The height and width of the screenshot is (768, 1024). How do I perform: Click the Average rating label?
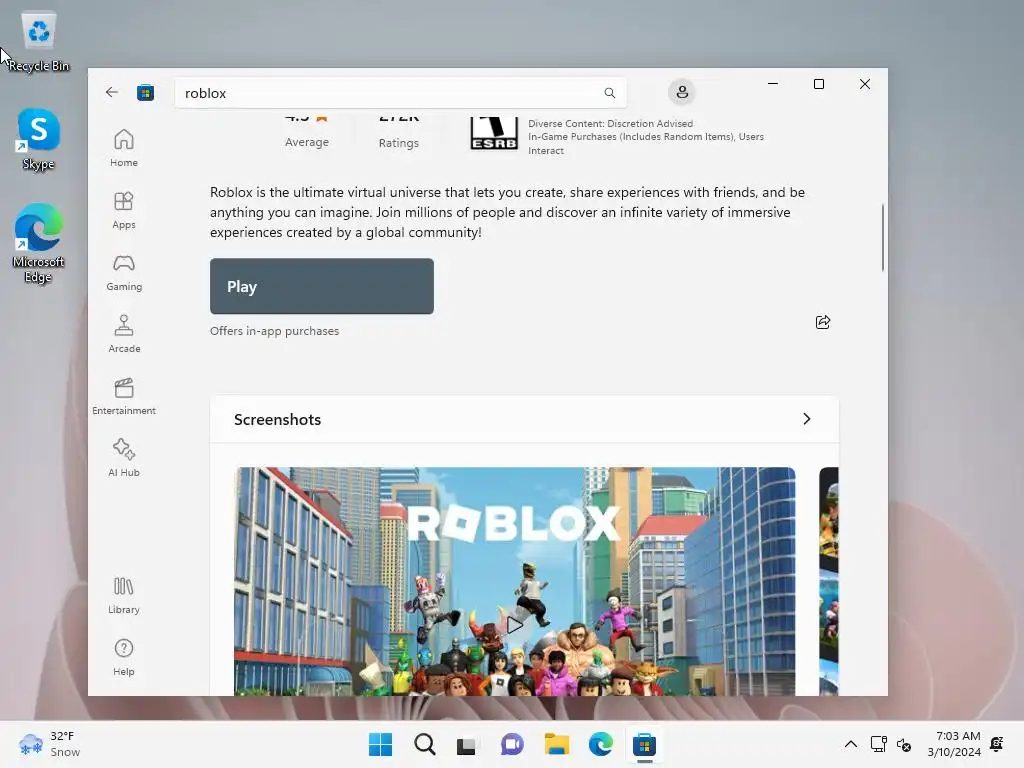(x=306, y=142)
